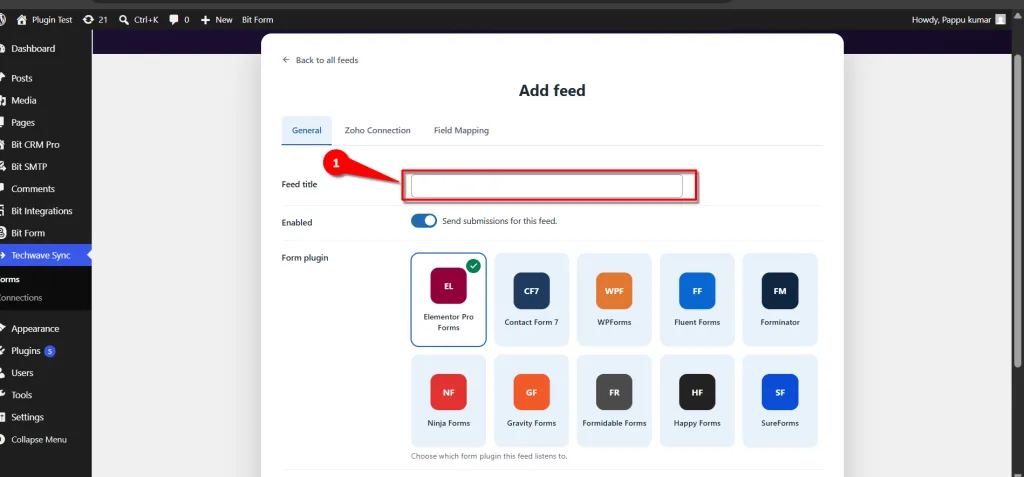Choose the Formidable Forms plugin card
Image resolution: width=1024 pixels, height=477 pixels.
point(614,401)
